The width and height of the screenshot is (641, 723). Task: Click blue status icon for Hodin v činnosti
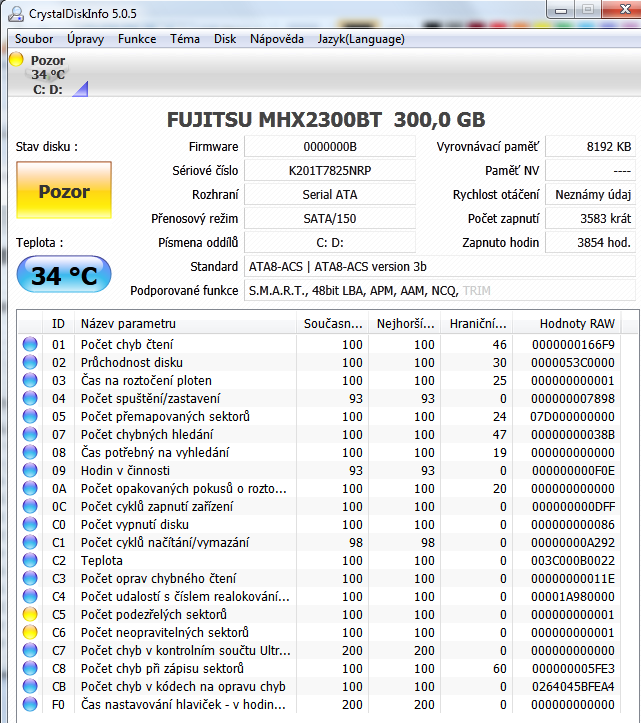[x=30, y=470]
